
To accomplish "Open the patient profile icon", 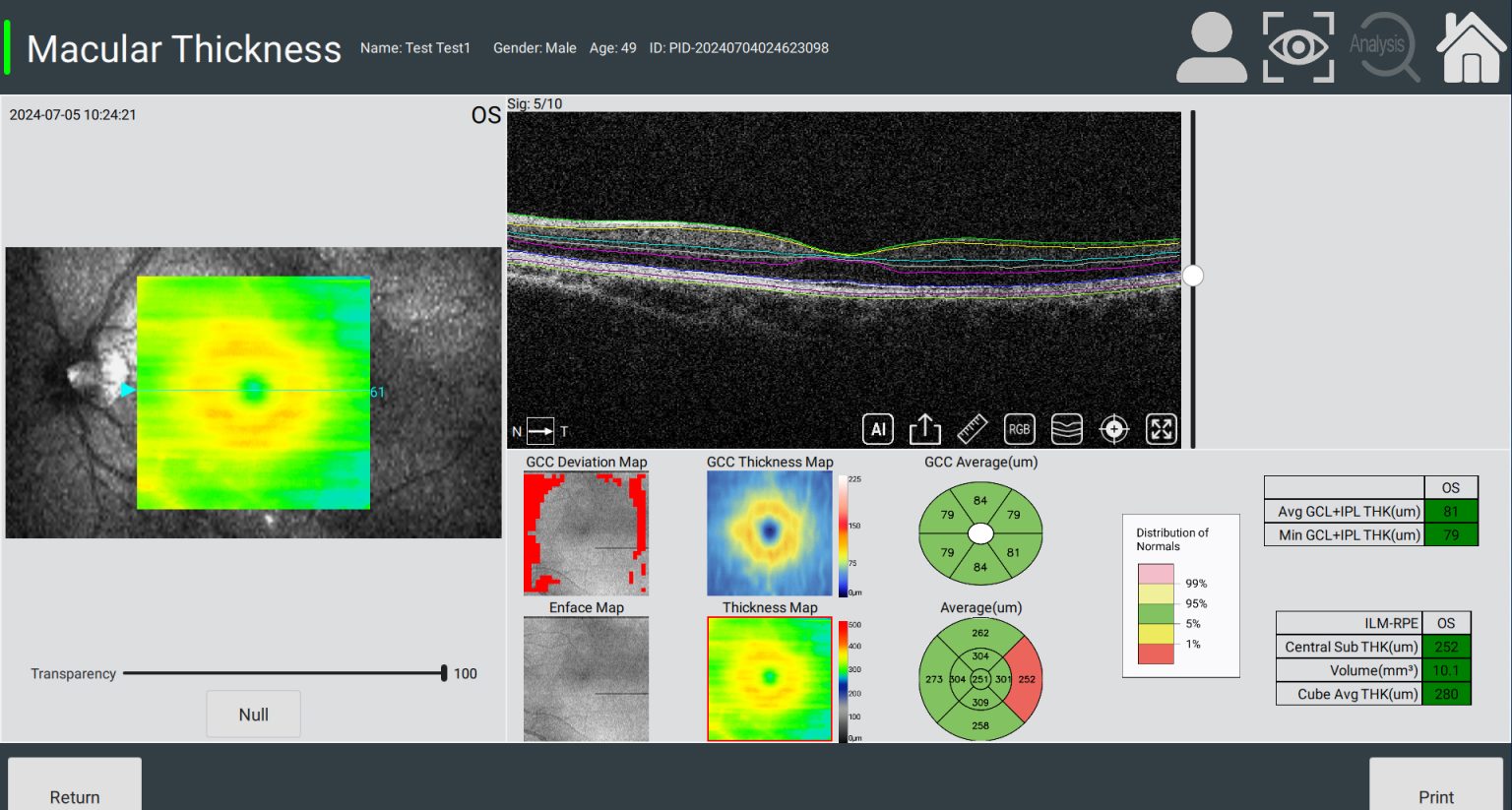I will 1212,46.
